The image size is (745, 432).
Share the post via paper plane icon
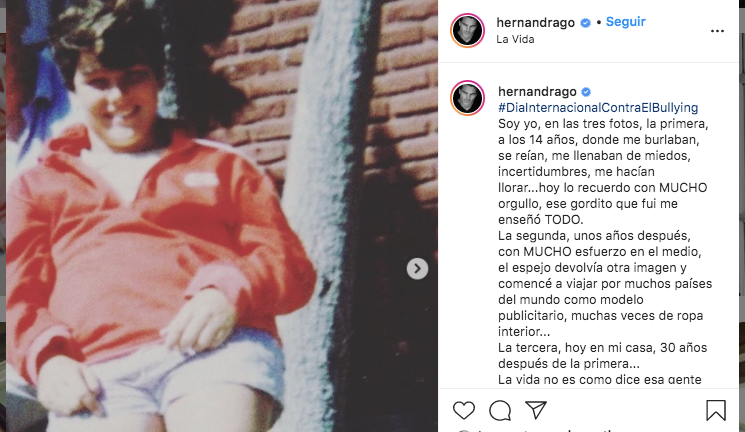point(536,410)
